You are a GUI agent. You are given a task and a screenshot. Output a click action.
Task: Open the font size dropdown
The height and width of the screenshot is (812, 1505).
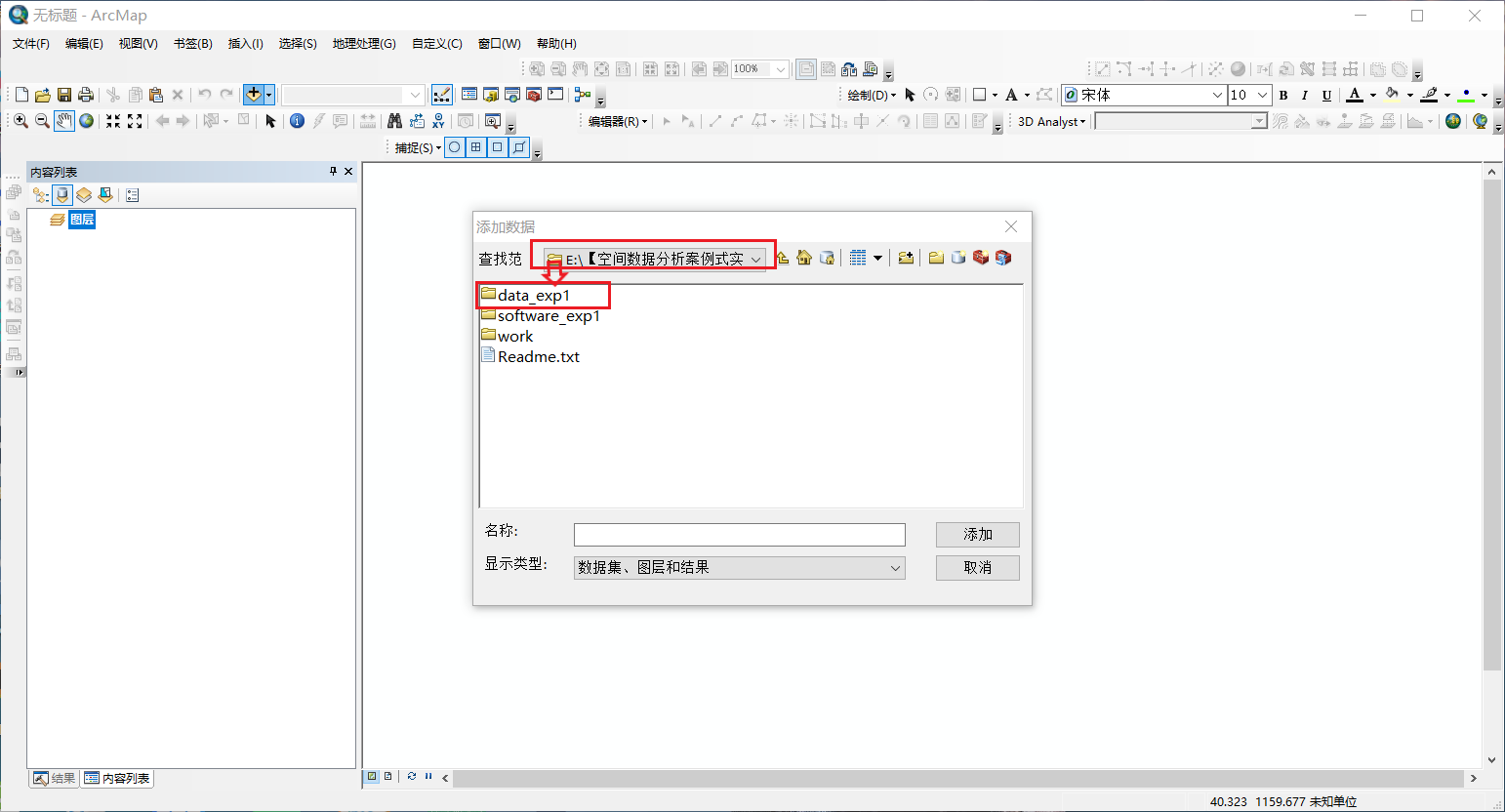coord(1262,95)
